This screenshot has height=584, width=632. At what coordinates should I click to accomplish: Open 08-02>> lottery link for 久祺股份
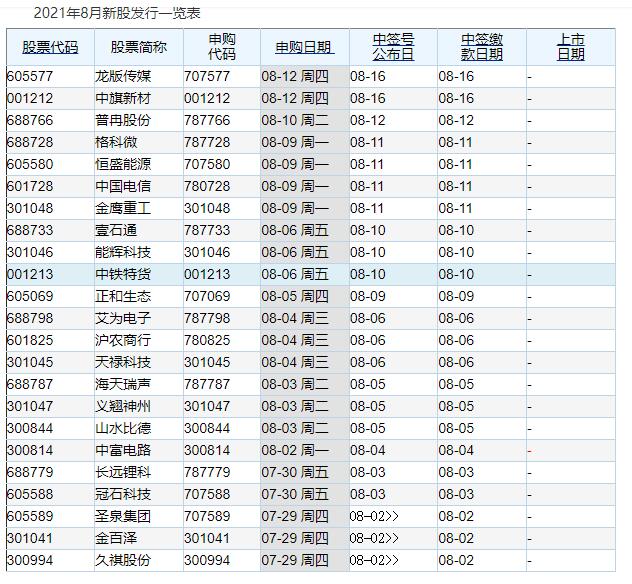point(374,560)
